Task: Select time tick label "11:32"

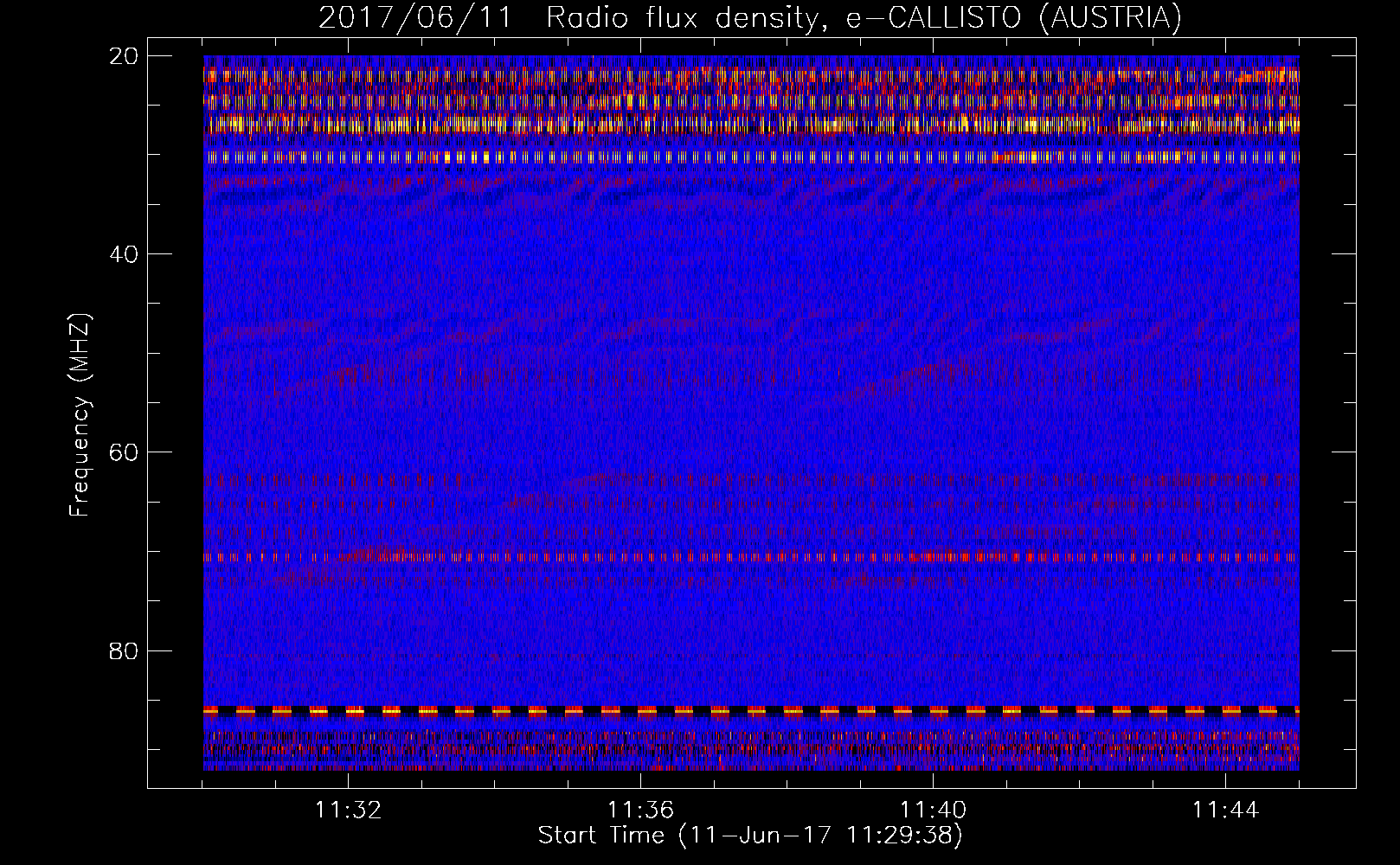Action: point(348,811)
